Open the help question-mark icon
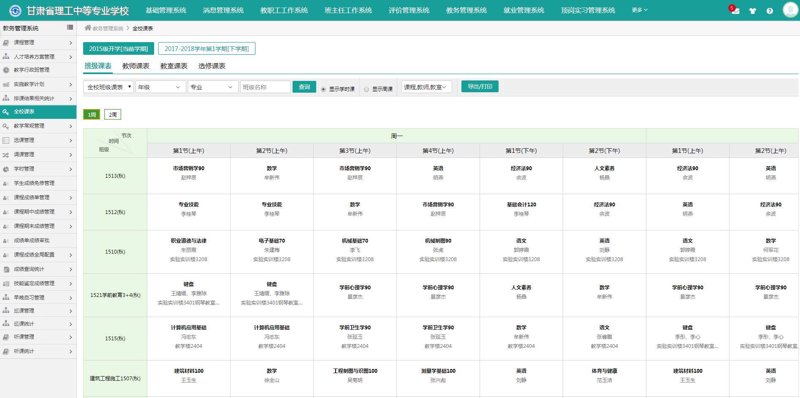This screenshot has height=398, width=800. coord(769,11)
